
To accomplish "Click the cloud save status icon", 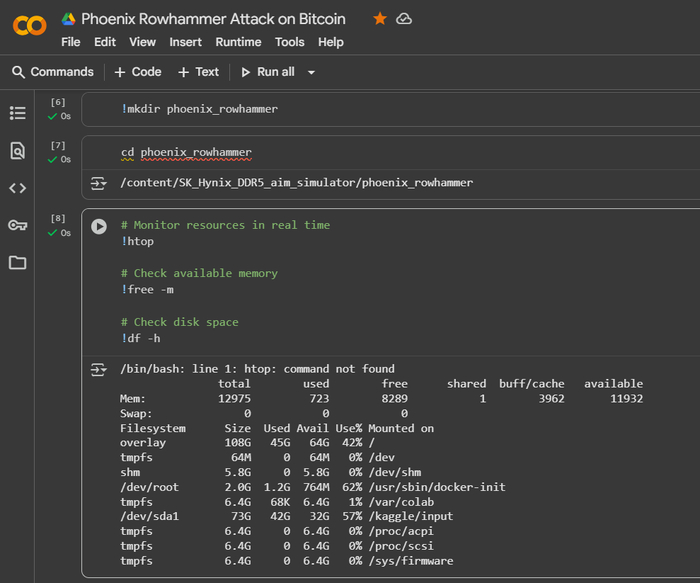I will pyautogui.click(x=404, y=19).
